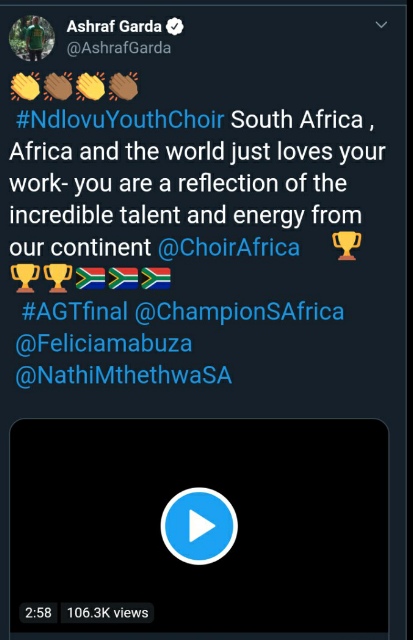Click the 106.3K views counter
Viewport: 413px width, 640px height.
107,613
